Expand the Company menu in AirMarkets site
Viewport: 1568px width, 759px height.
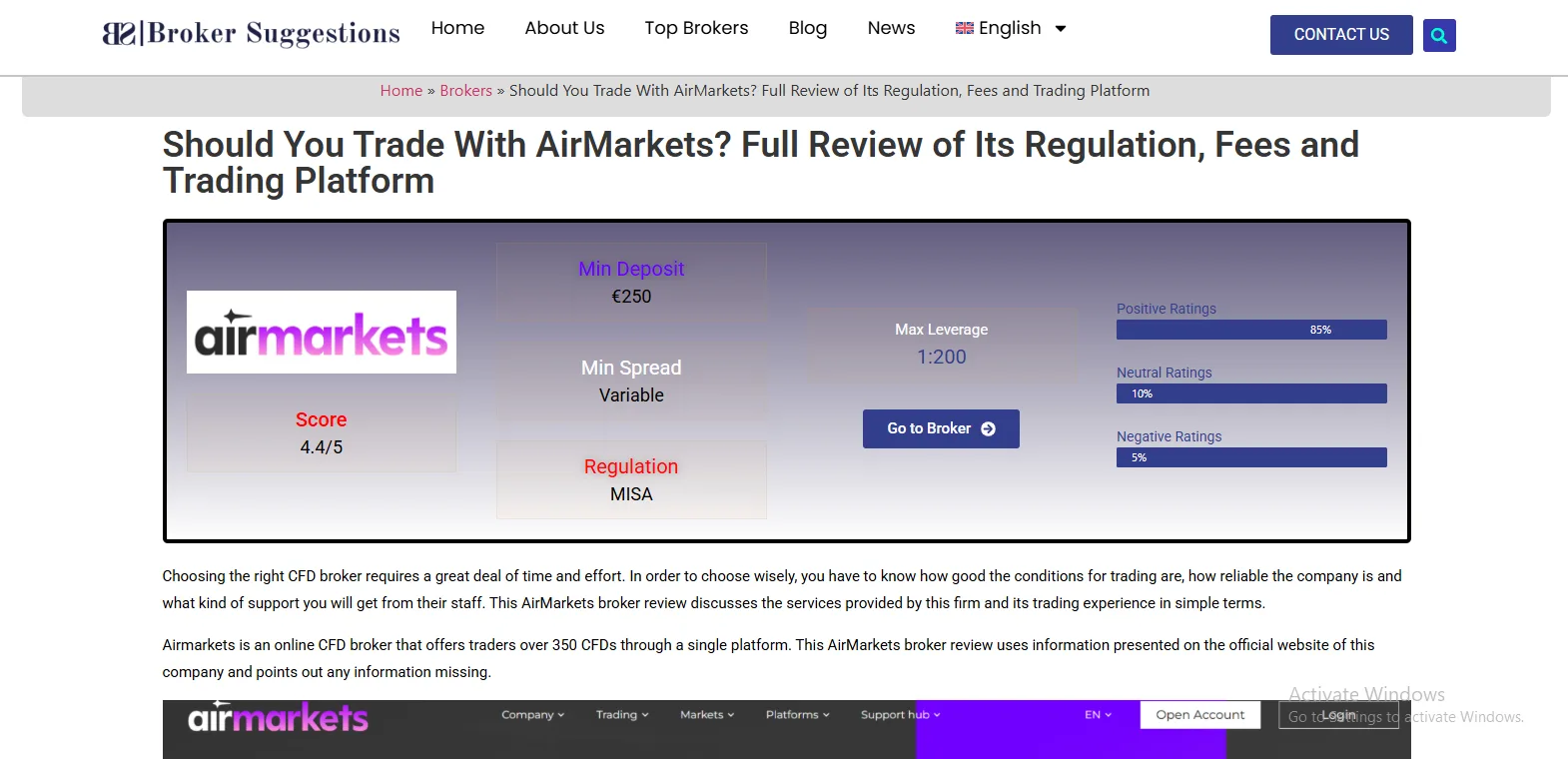(533, 715)
